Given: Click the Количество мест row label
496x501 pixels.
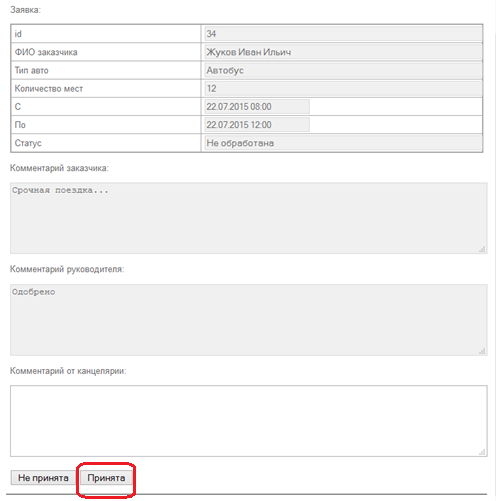Looking at the screenshot, I should pyautogui.click(x=49, y=89).
